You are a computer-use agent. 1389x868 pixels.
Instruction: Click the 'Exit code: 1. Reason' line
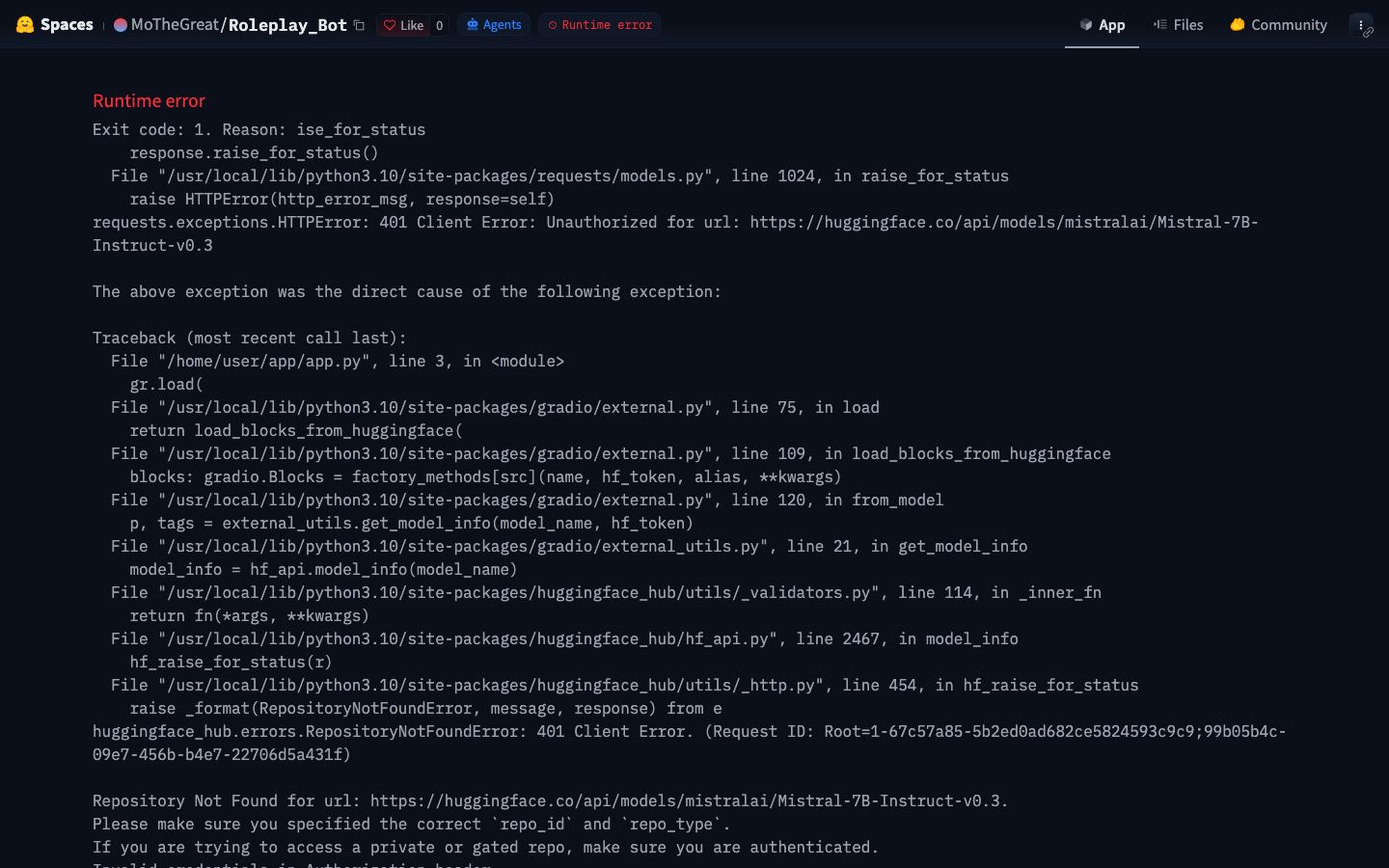pyautogui.click(x=259, y=129)
